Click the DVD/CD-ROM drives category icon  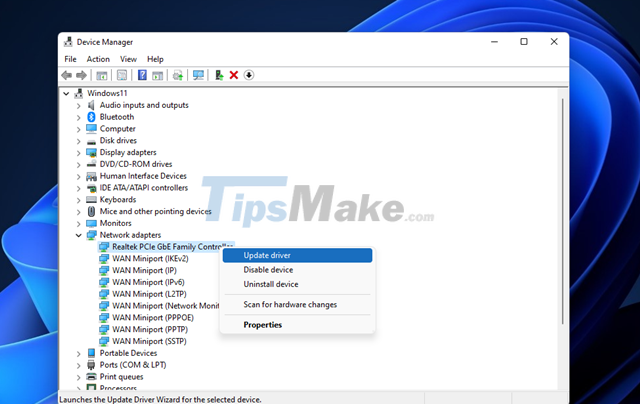click(x=91, y=164)
